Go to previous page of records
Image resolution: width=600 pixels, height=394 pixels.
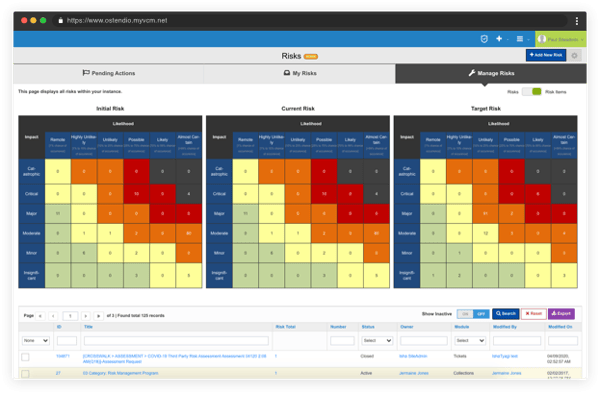click(53, 316)
